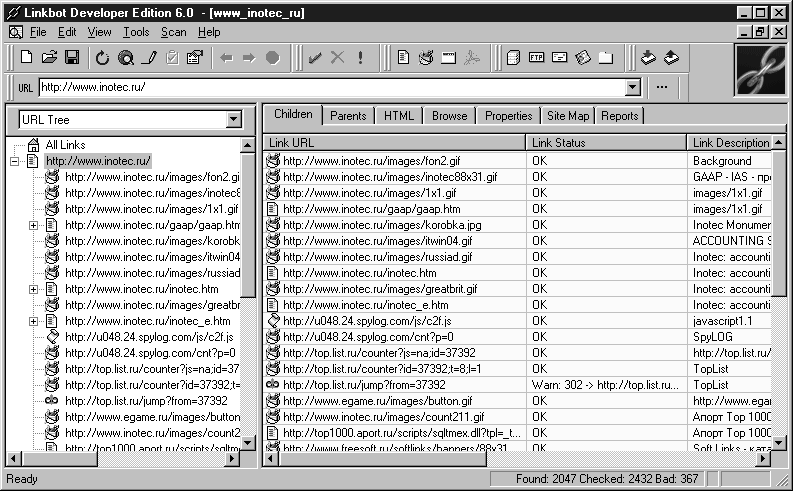
Task: Open the Scan menu
Action: tap(173, 32)
